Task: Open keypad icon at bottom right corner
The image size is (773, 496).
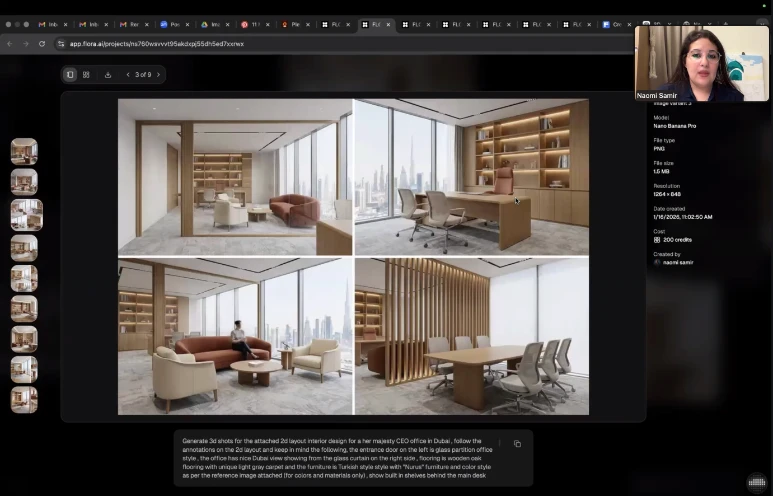Action: tap(756, 482)
